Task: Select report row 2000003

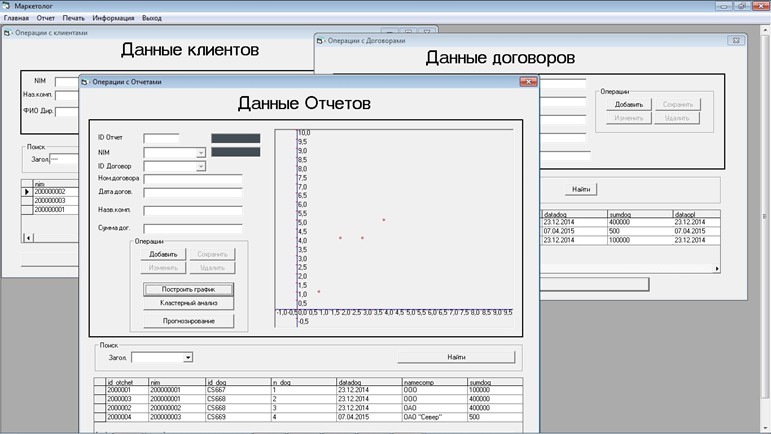Action: 308,399
